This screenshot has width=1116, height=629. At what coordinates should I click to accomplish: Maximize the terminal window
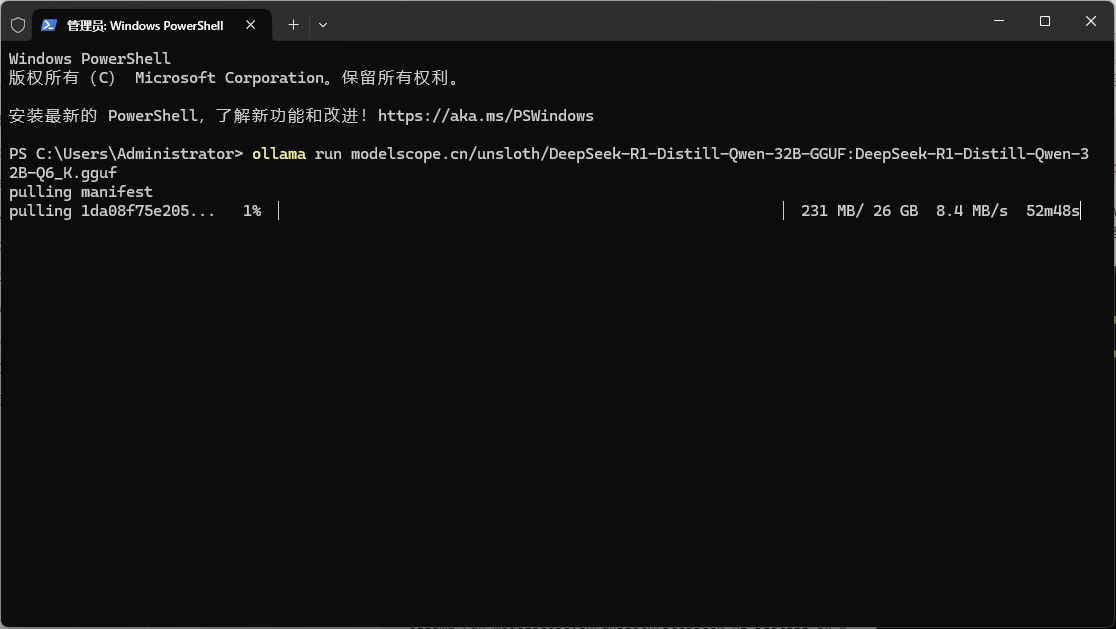(1044, 21)
